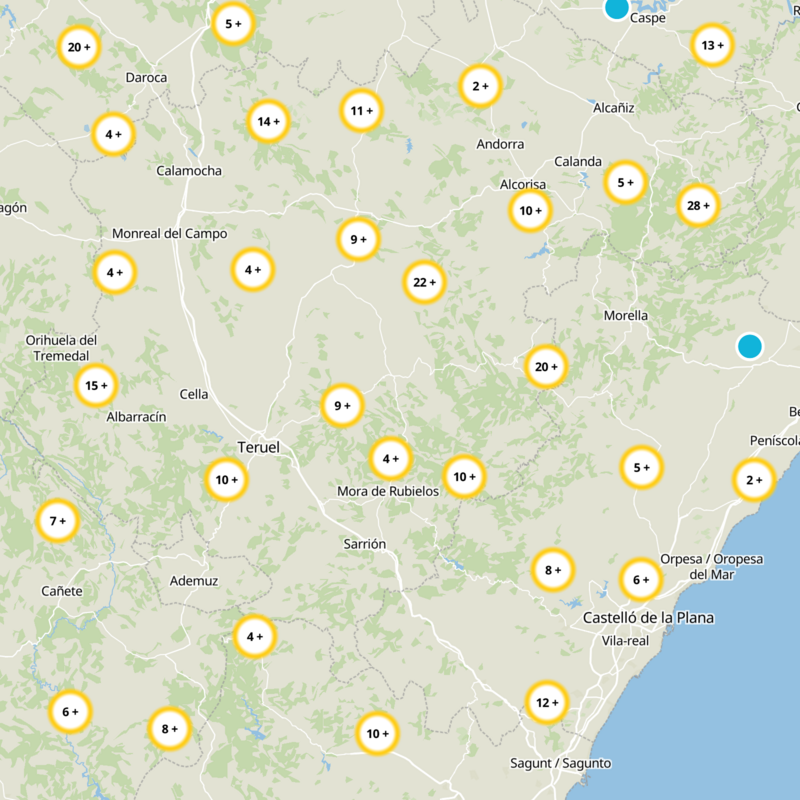Viewport: 800px width, 800px height.
Task: Expand the 11+ cluster marker
Action: tap(362, 110)
